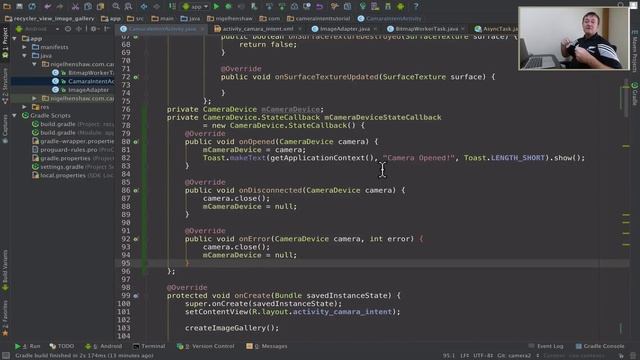Click the main breadcrumb folder
Viewport: 640px width, 360px height.
tap(162, 18)
